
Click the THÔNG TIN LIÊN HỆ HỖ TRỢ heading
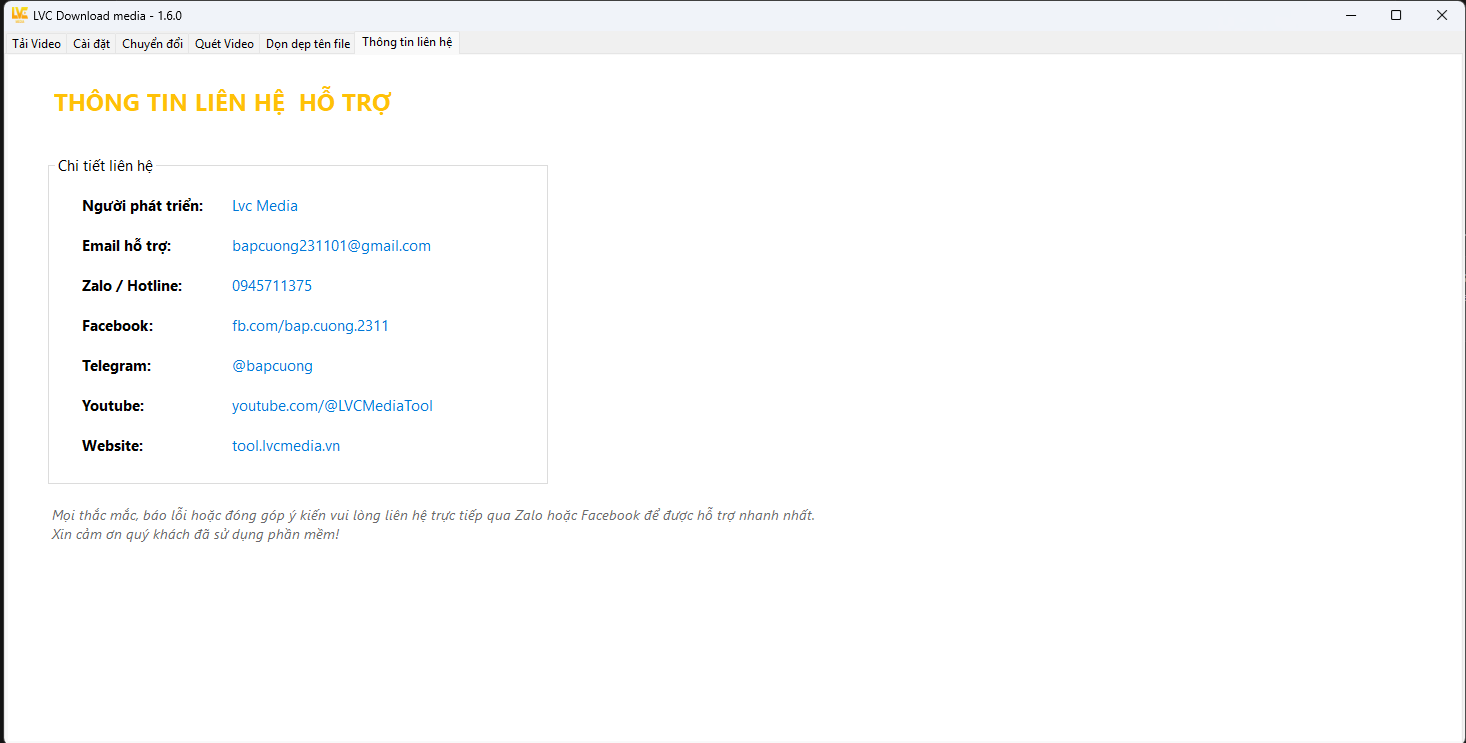(222, 103)
